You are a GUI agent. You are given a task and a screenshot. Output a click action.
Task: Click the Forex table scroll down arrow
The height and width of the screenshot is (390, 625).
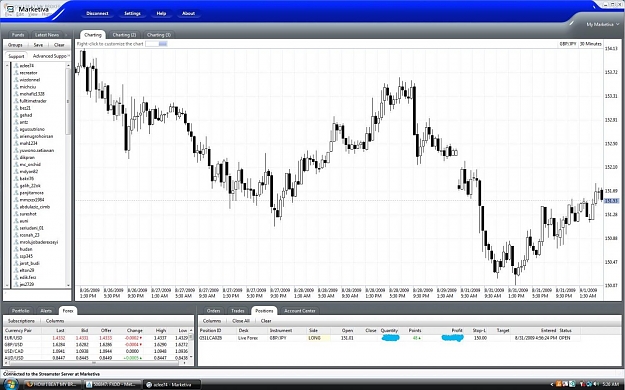[191, 357]
